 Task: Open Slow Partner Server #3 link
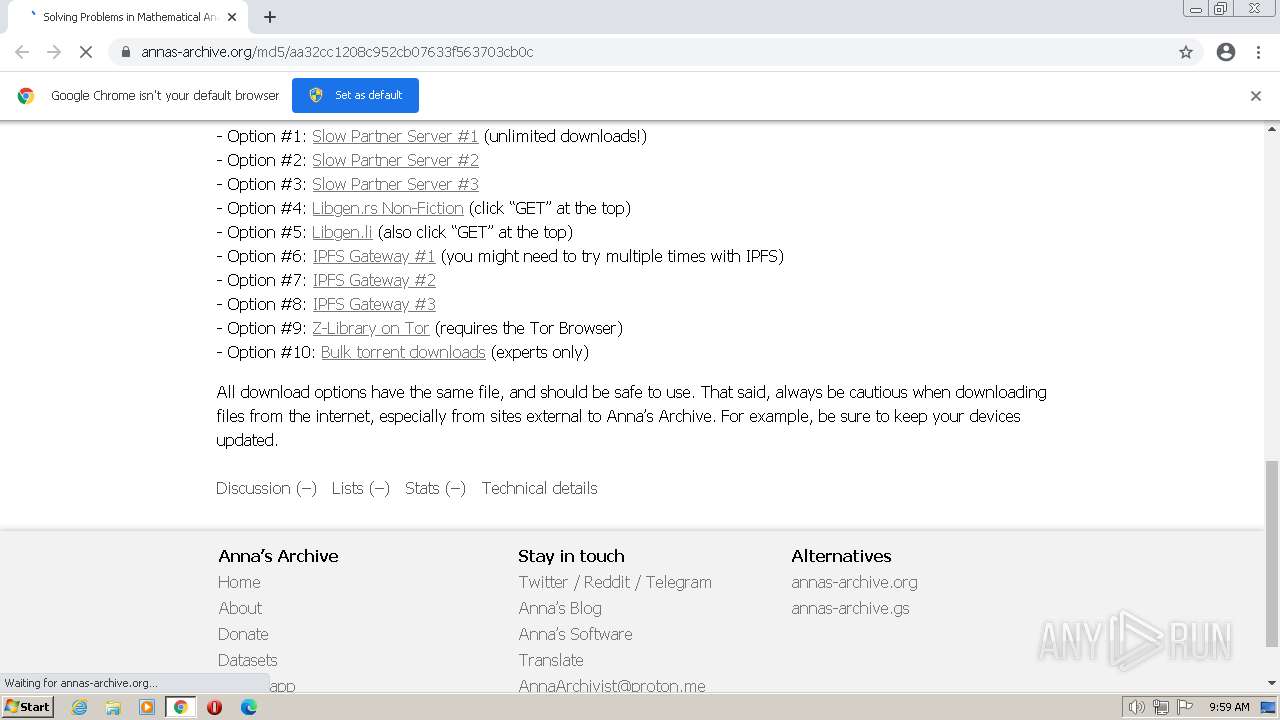395,184
